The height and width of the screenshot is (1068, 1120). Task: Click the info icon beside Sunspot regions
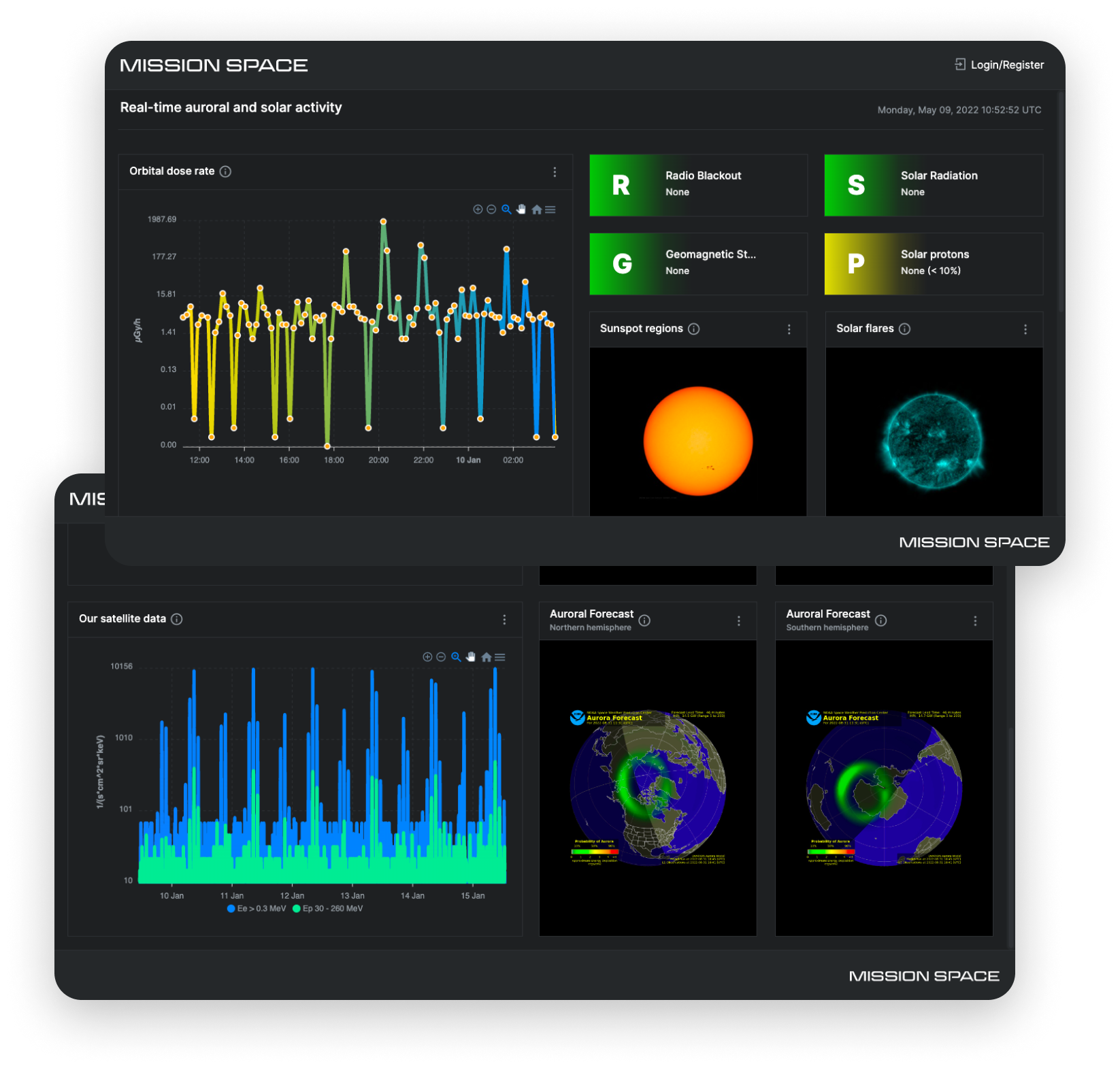pyautogui.click(x=693, y=329)
